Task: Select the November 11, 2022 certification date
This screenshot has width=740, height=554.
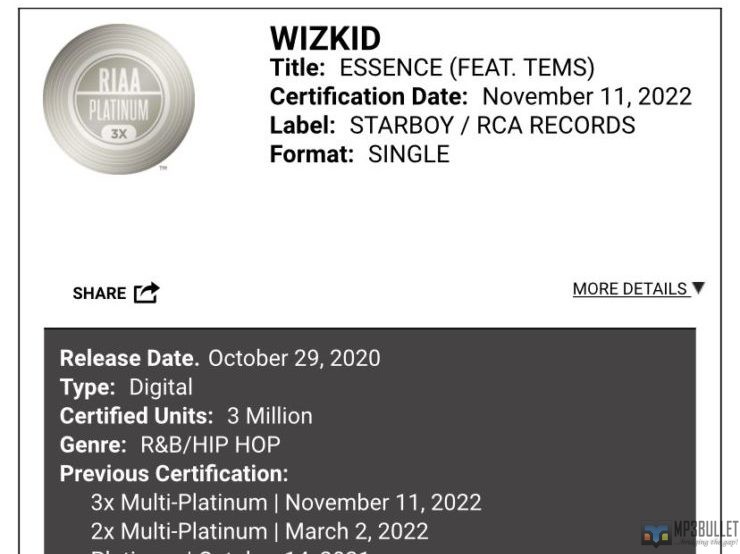Action: (587, 97)
